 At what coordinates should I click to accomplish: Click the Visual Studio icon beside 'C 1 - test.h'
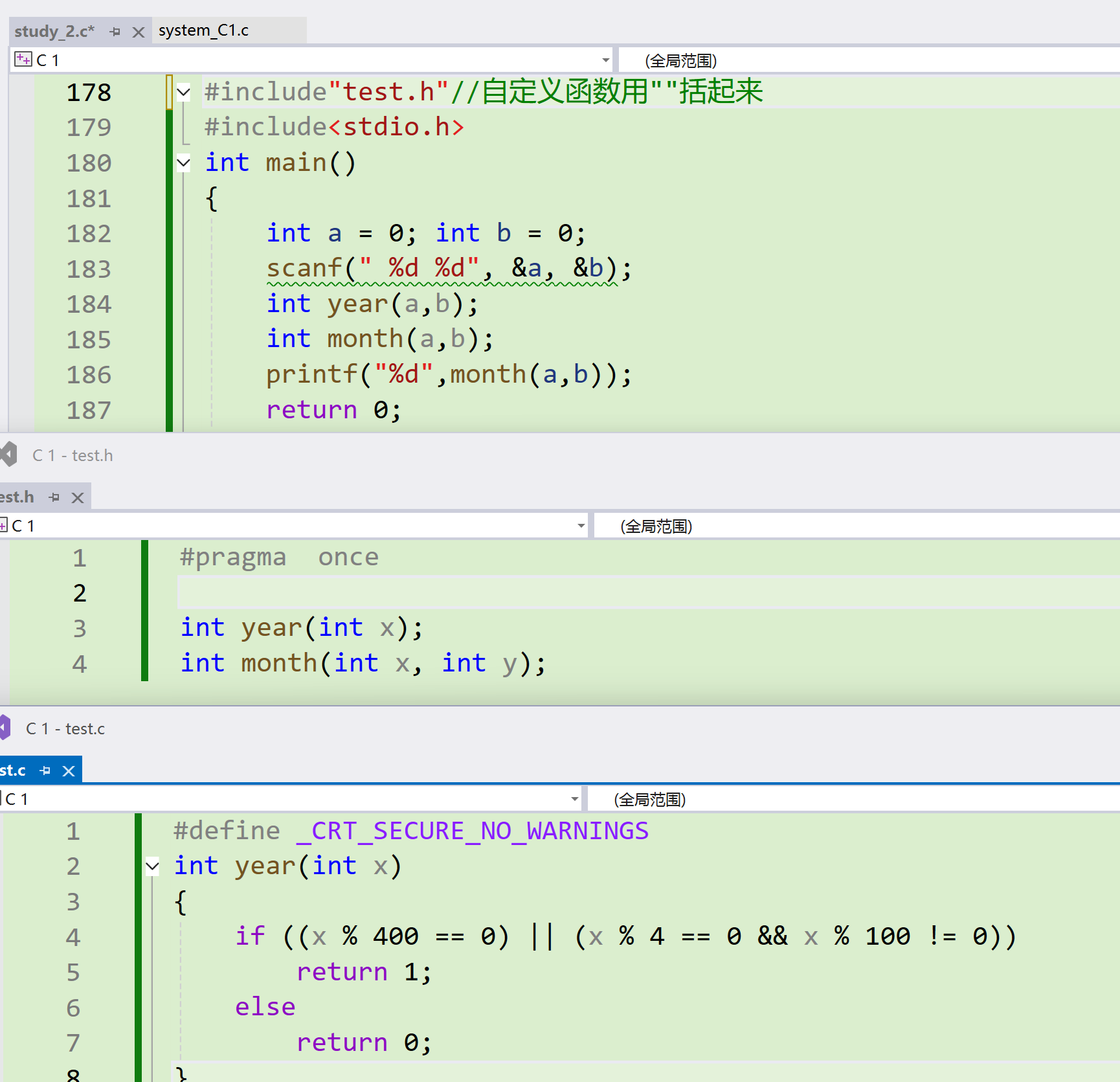[x=8, y=454]
